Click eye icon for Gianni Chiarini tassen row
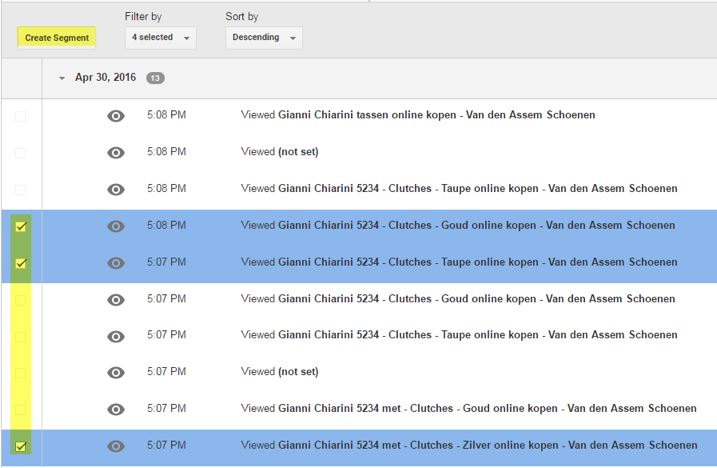 (x=116, y=116)
